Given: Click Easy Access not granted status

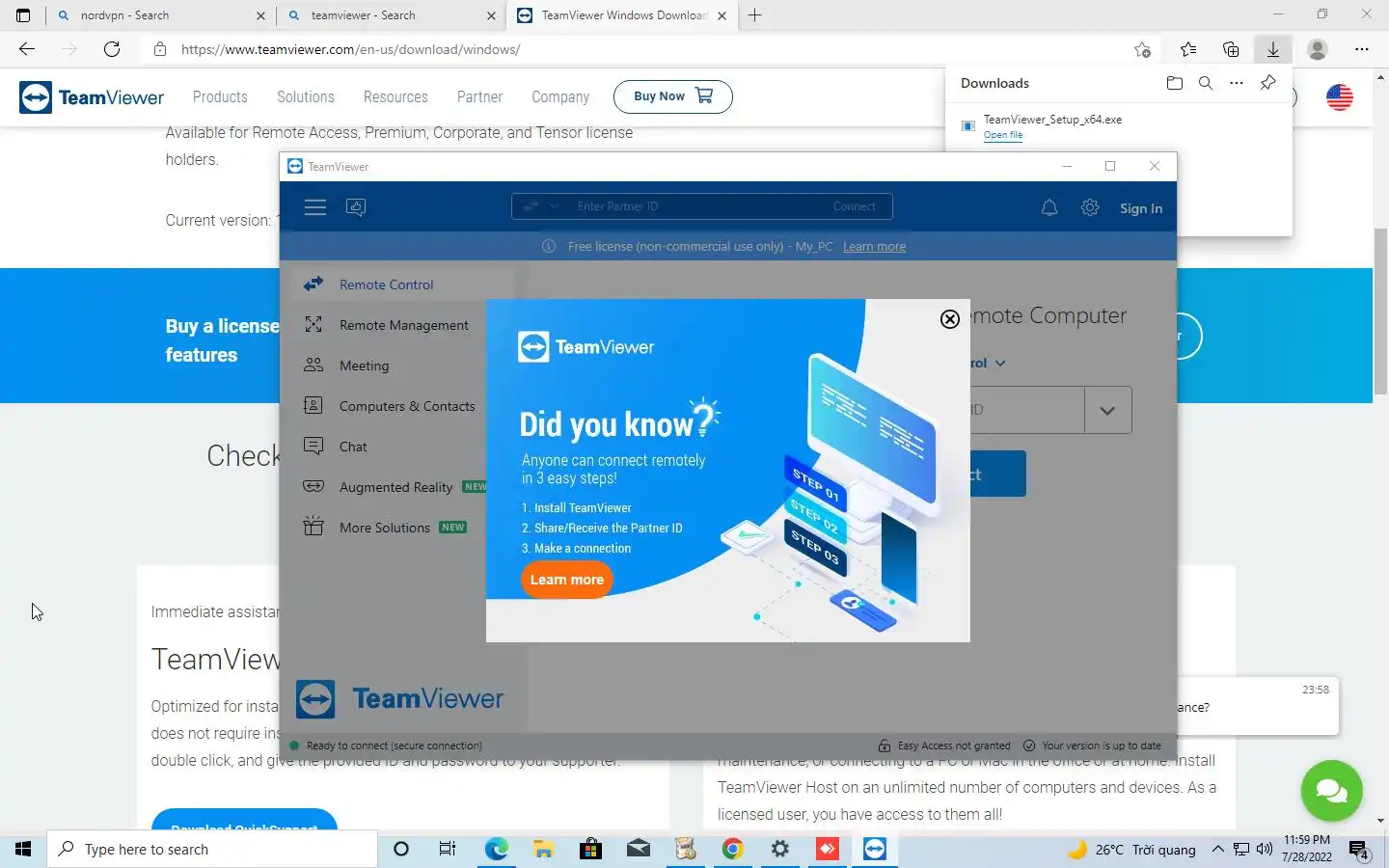Looking at the screenshot, I should tap(944, 746).
